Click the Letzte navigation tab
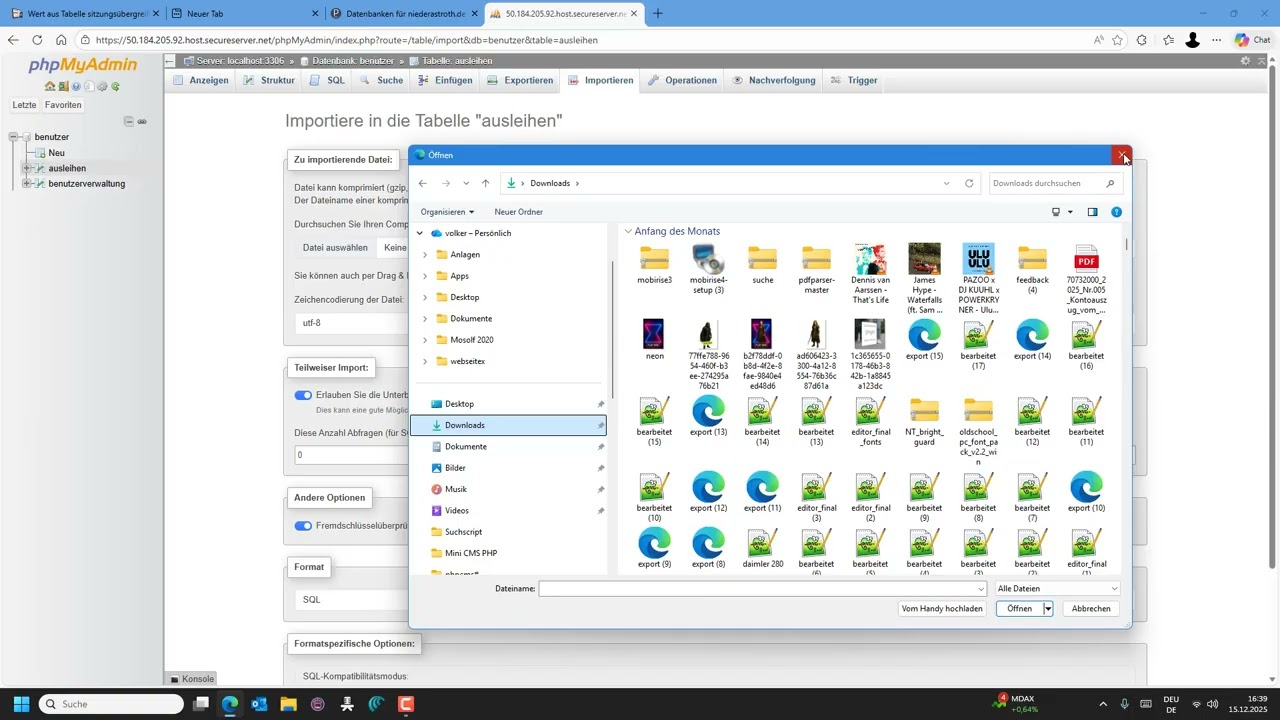The image size is (1280, 720). click(25, 105)
